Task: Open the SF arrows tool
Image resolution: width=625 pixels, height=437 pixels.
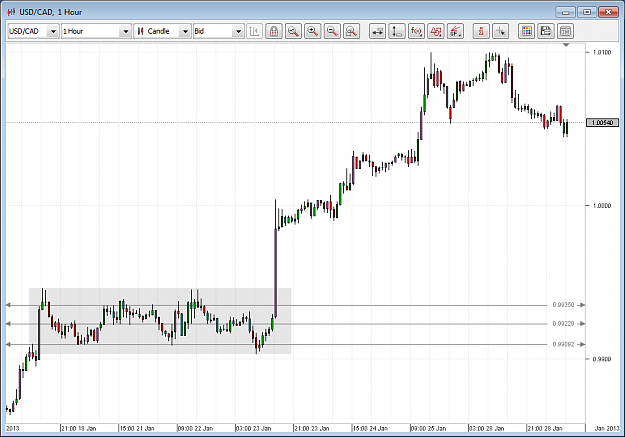Action: coord(455,31)
